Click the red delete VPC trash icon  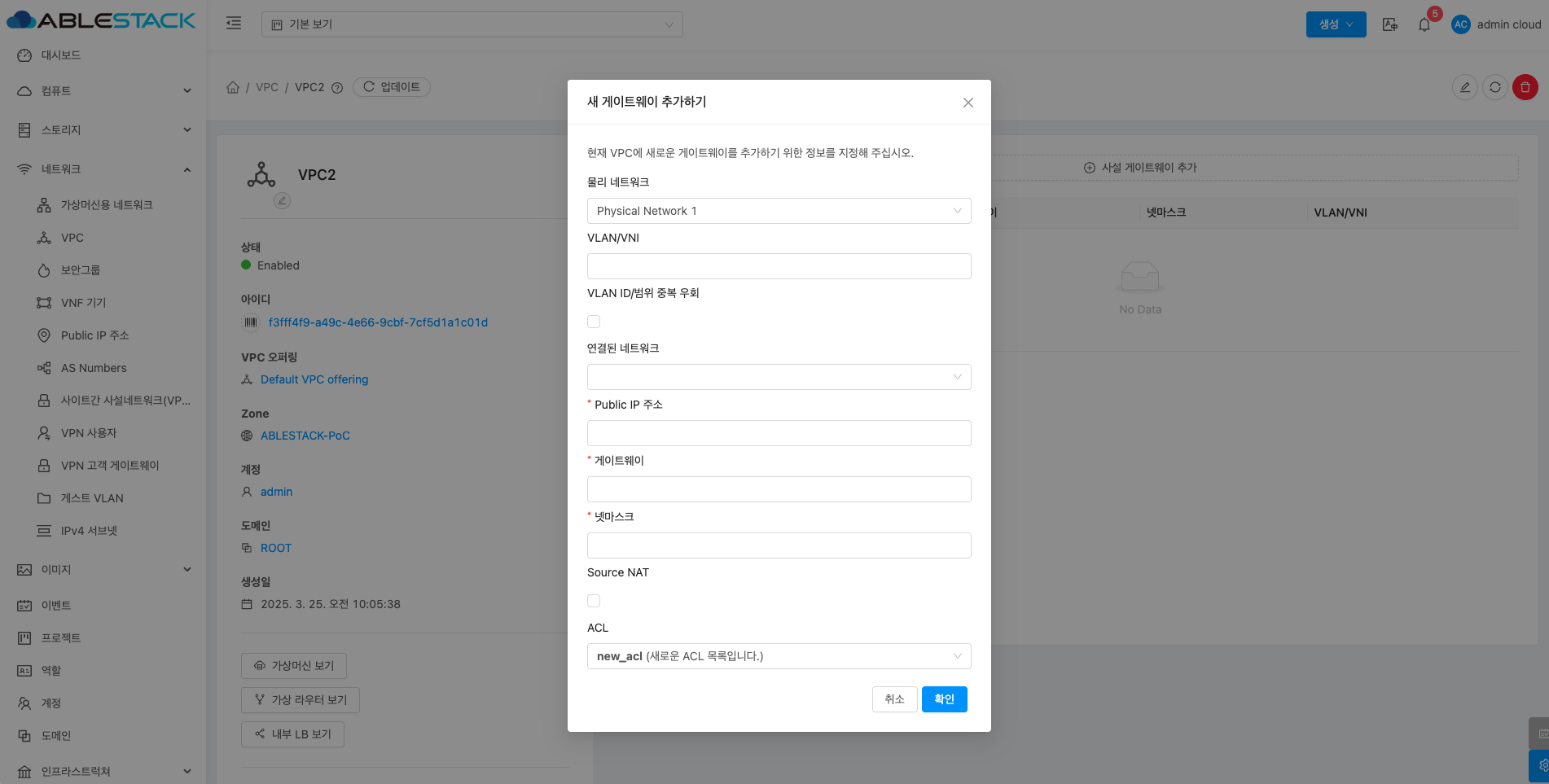[x=1525, y=87]
